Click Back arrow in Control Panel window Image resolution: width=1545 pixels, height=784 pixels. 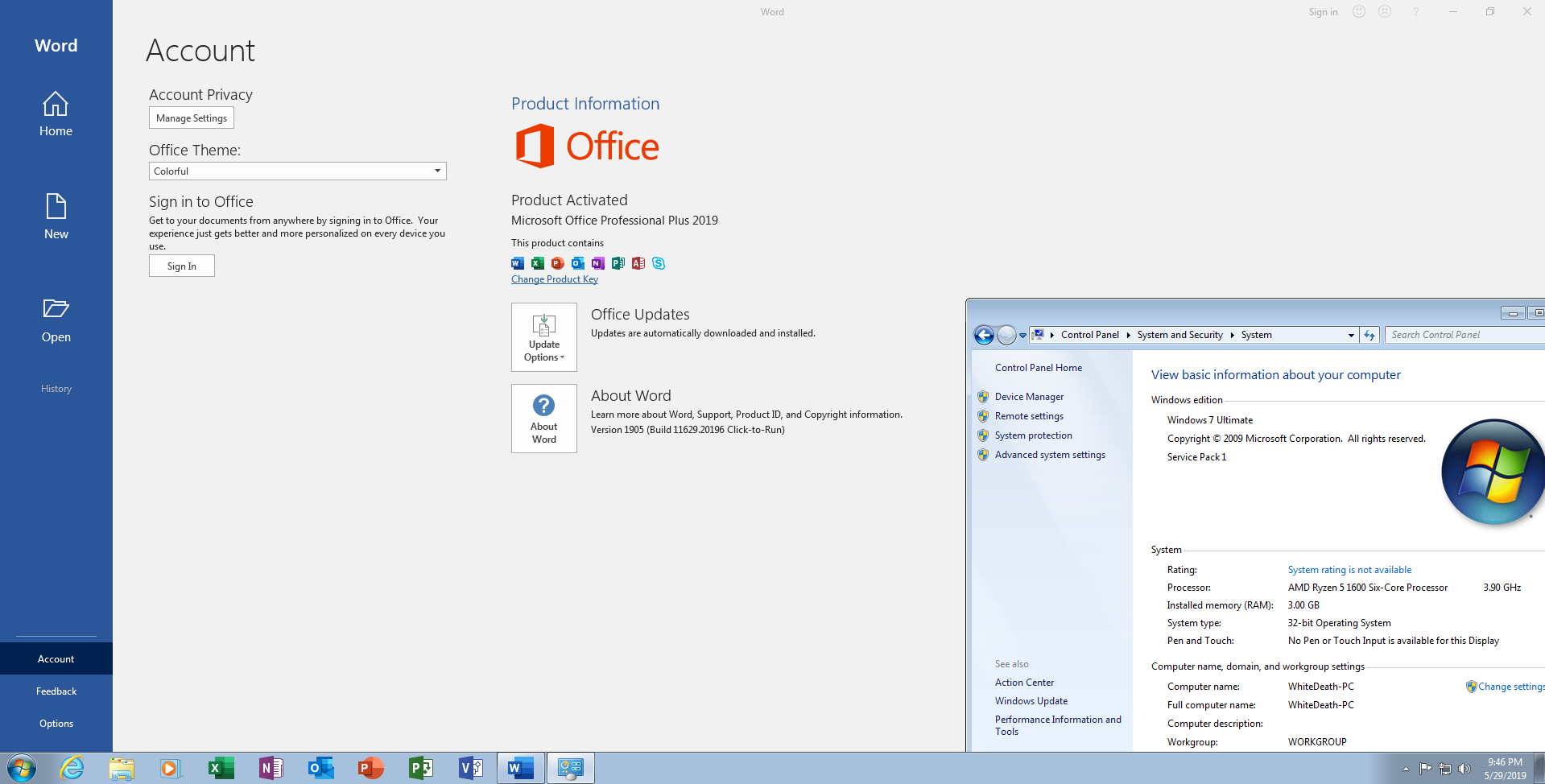coord(984,335)
